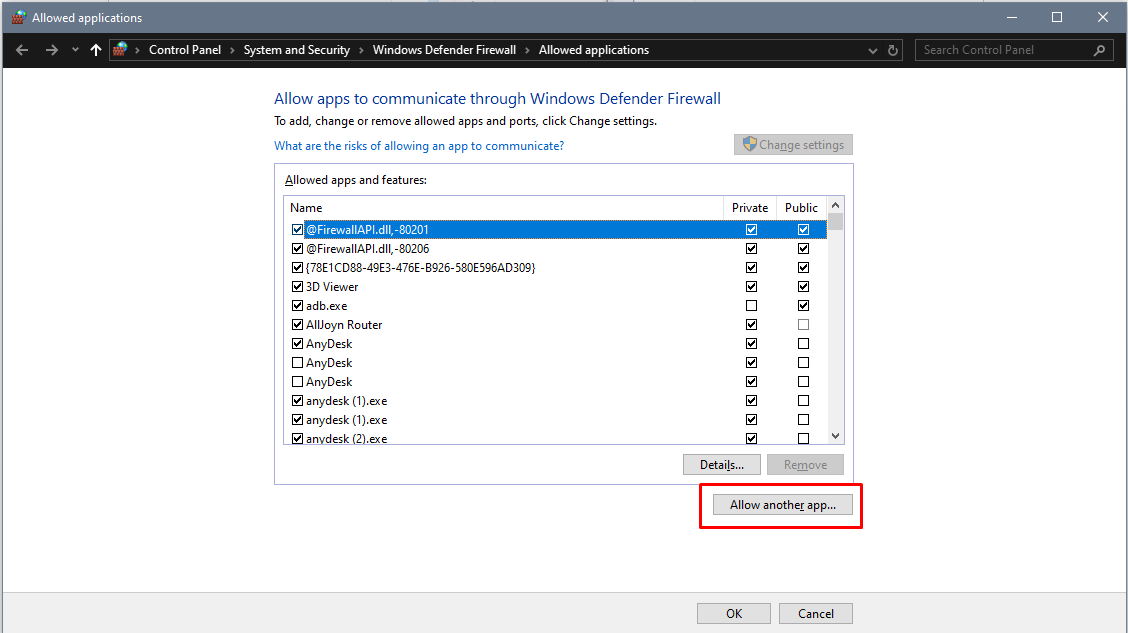
Task: Select the @FirewallAPI.dll,-80206 row
Action: 555,249
